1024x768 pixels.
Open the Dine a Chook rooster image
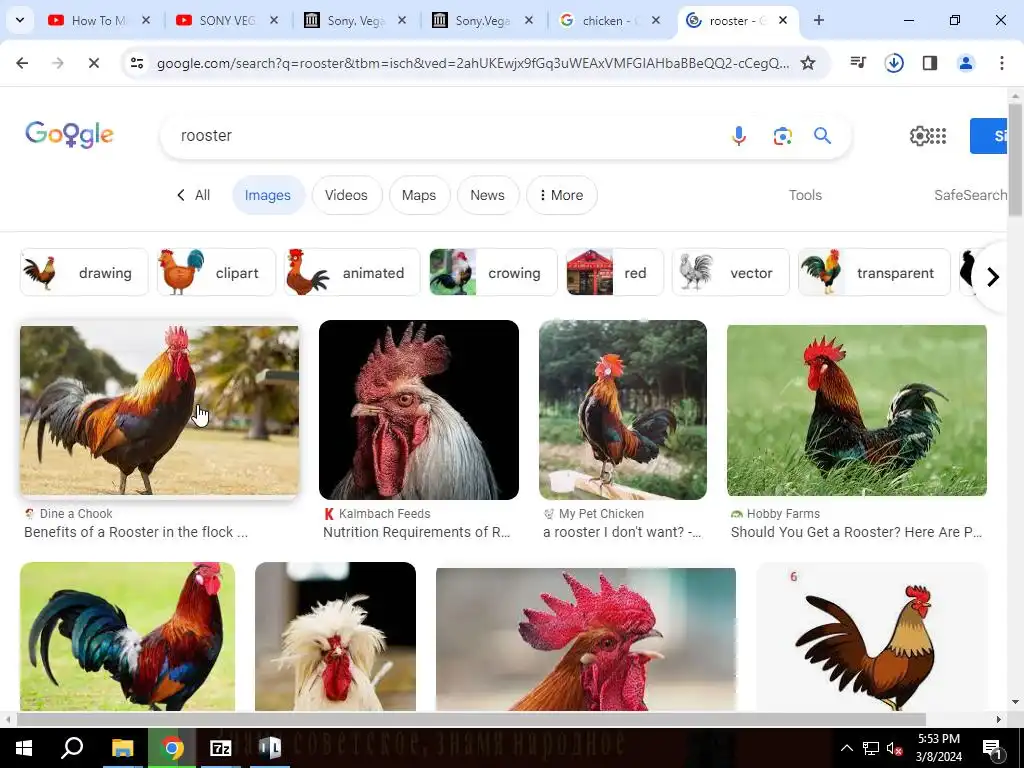159,410
